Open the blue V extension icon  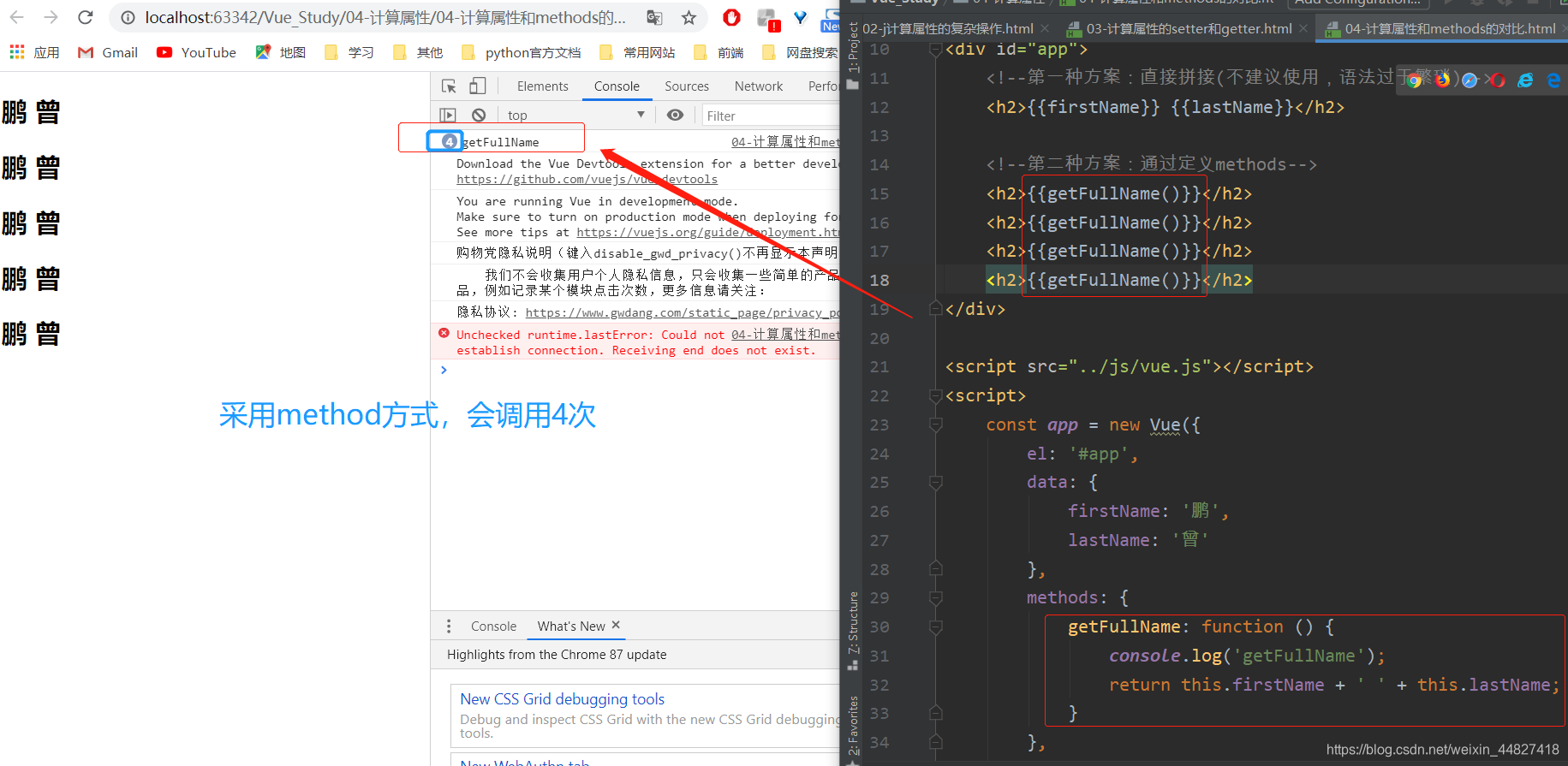801,17
